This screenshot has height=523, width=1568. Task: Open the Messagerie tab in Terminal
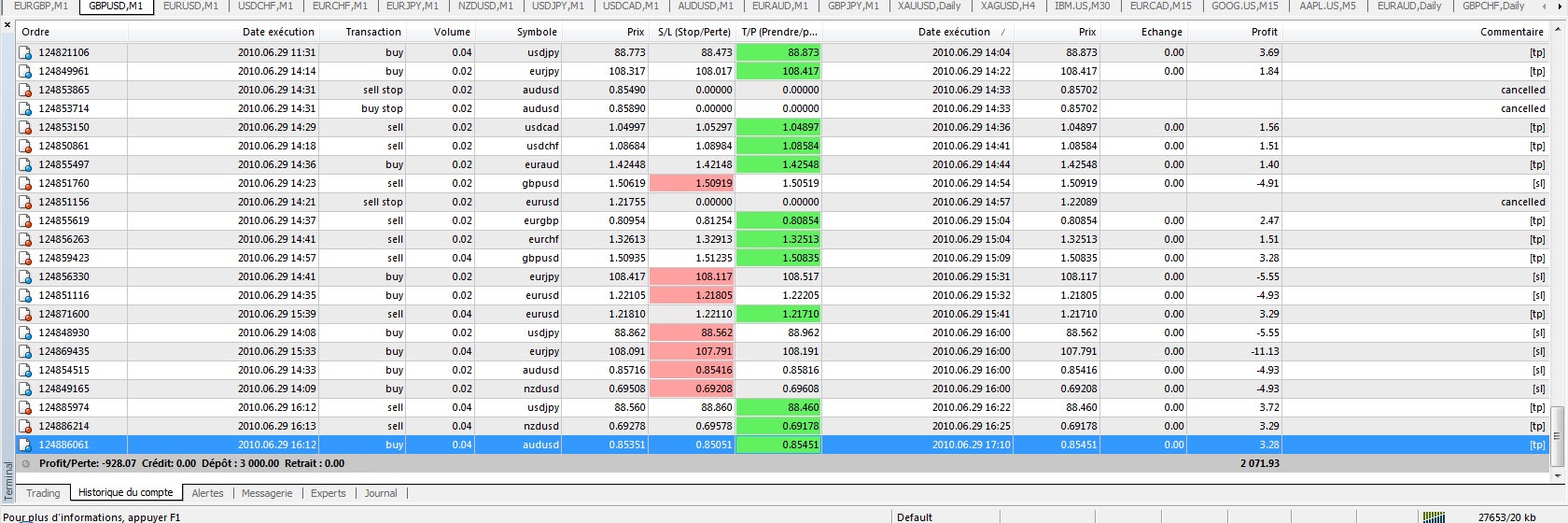click(x=267, y=493)
